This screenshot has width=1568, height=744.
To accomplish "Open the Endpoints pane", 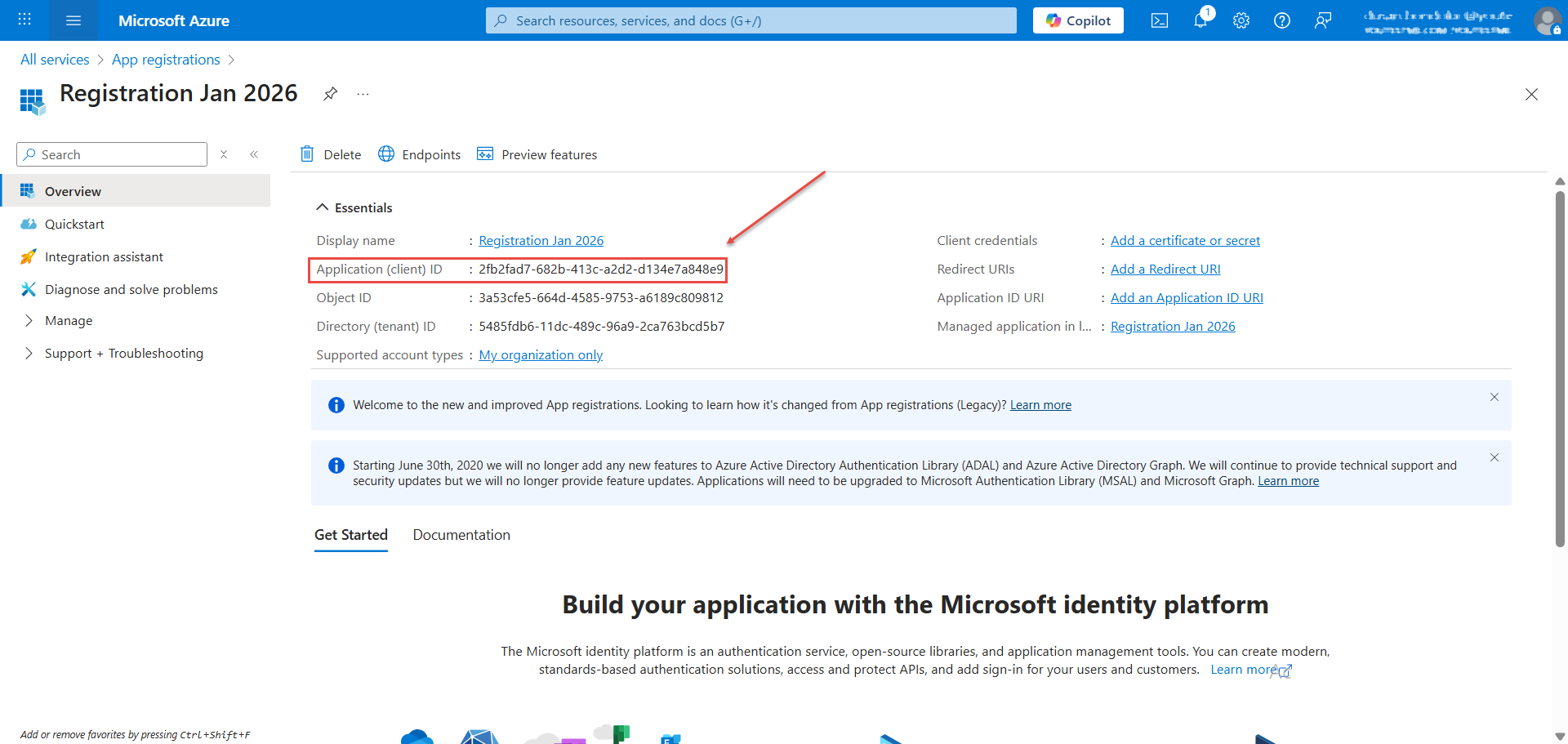I will click(419, 154).
